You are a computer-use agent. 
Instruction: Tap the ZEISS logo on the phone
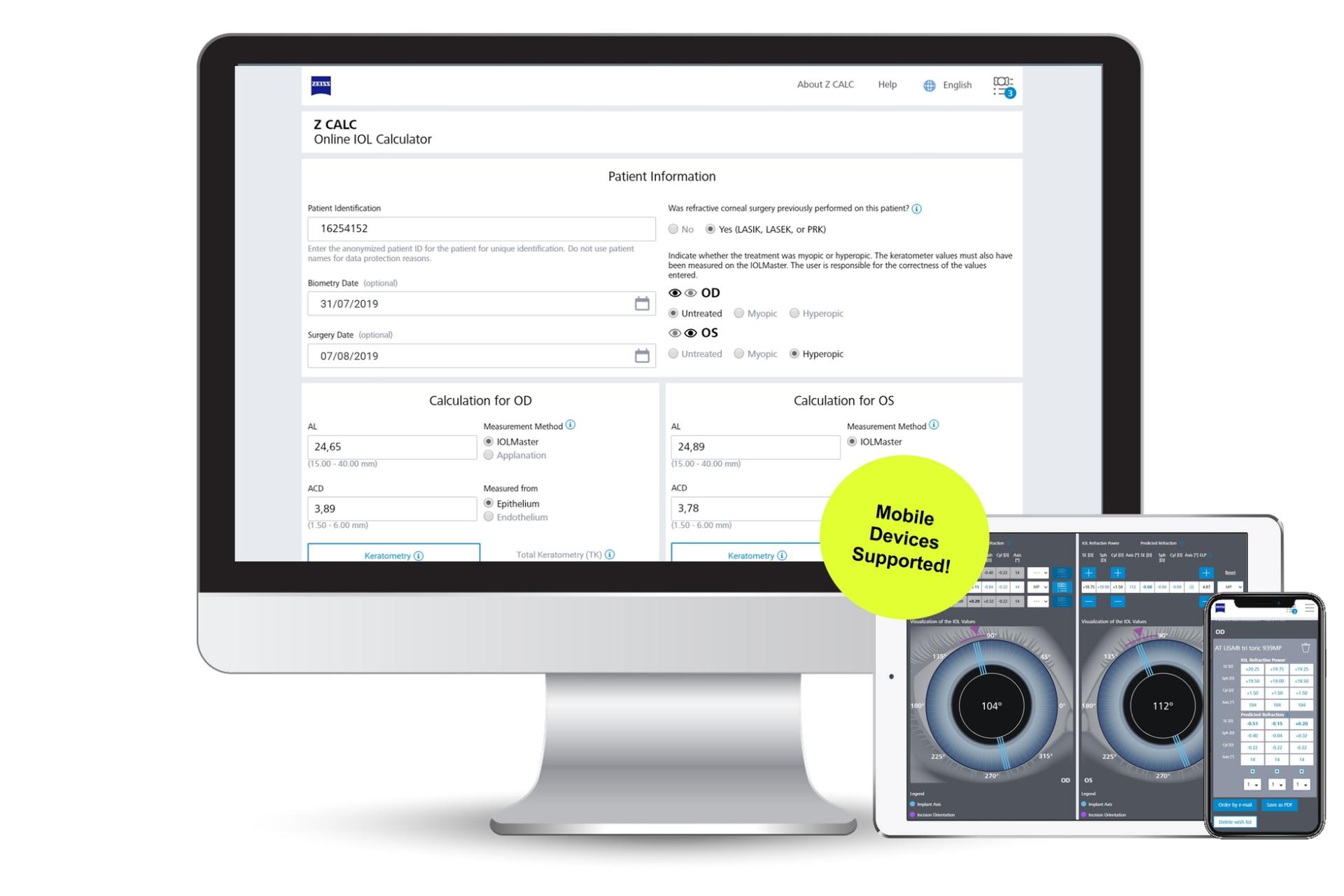(x=1220, y=608)
